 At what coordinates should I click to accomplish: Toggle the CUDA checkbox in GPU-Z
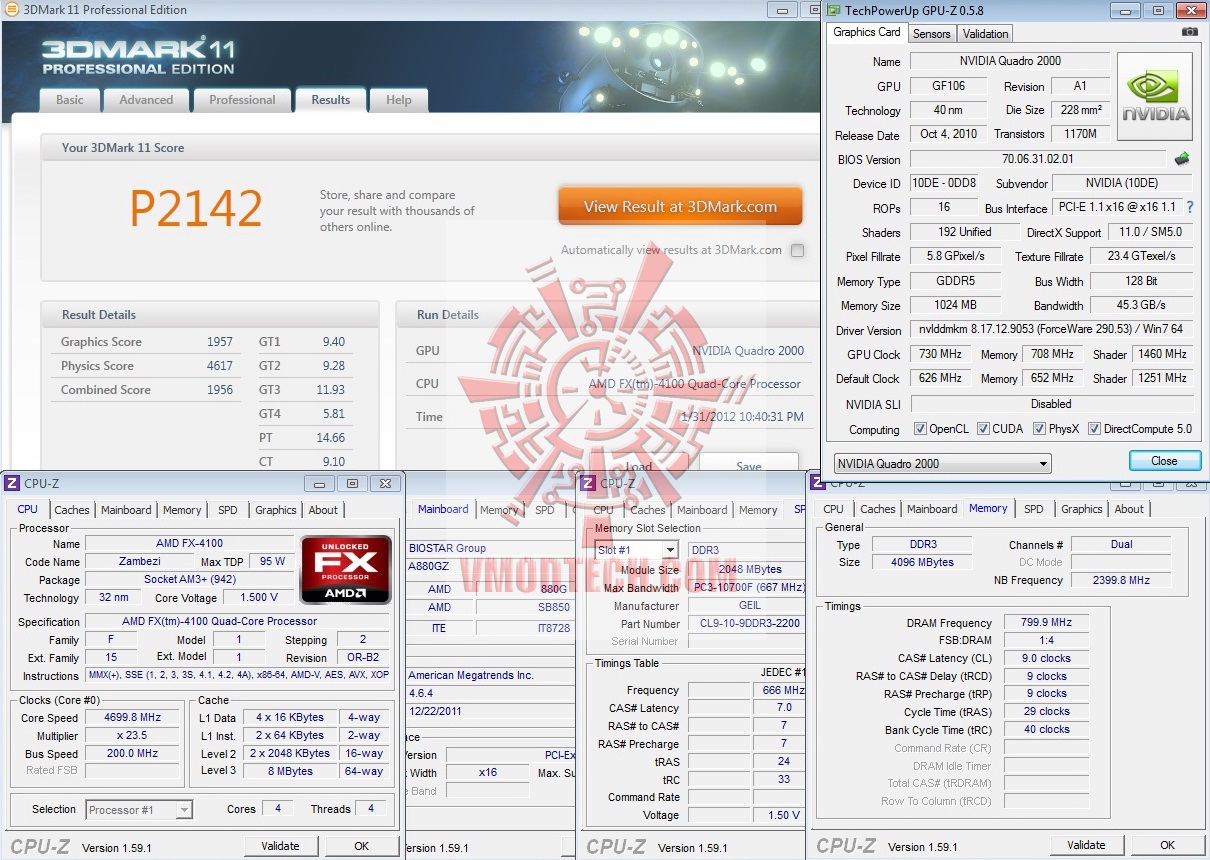pyautogui.click(x=984, y=429)
